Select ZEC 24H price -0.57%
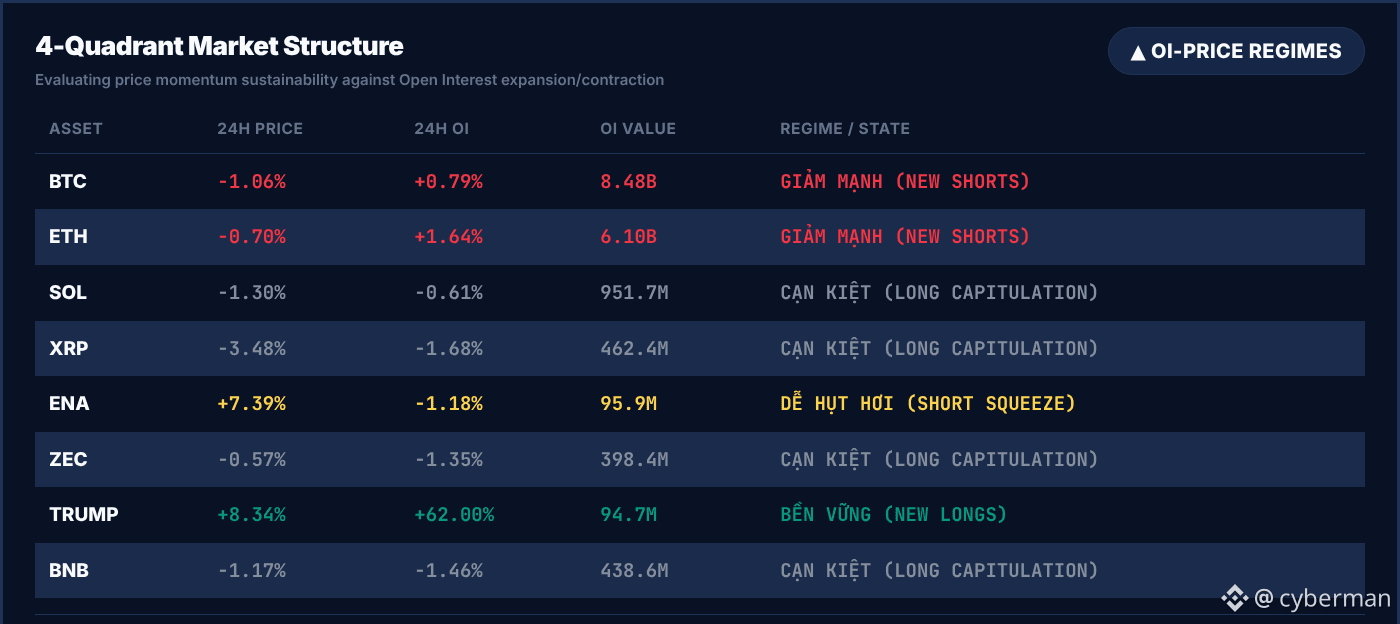The image size is (1400, 624). tap(251, 459)
